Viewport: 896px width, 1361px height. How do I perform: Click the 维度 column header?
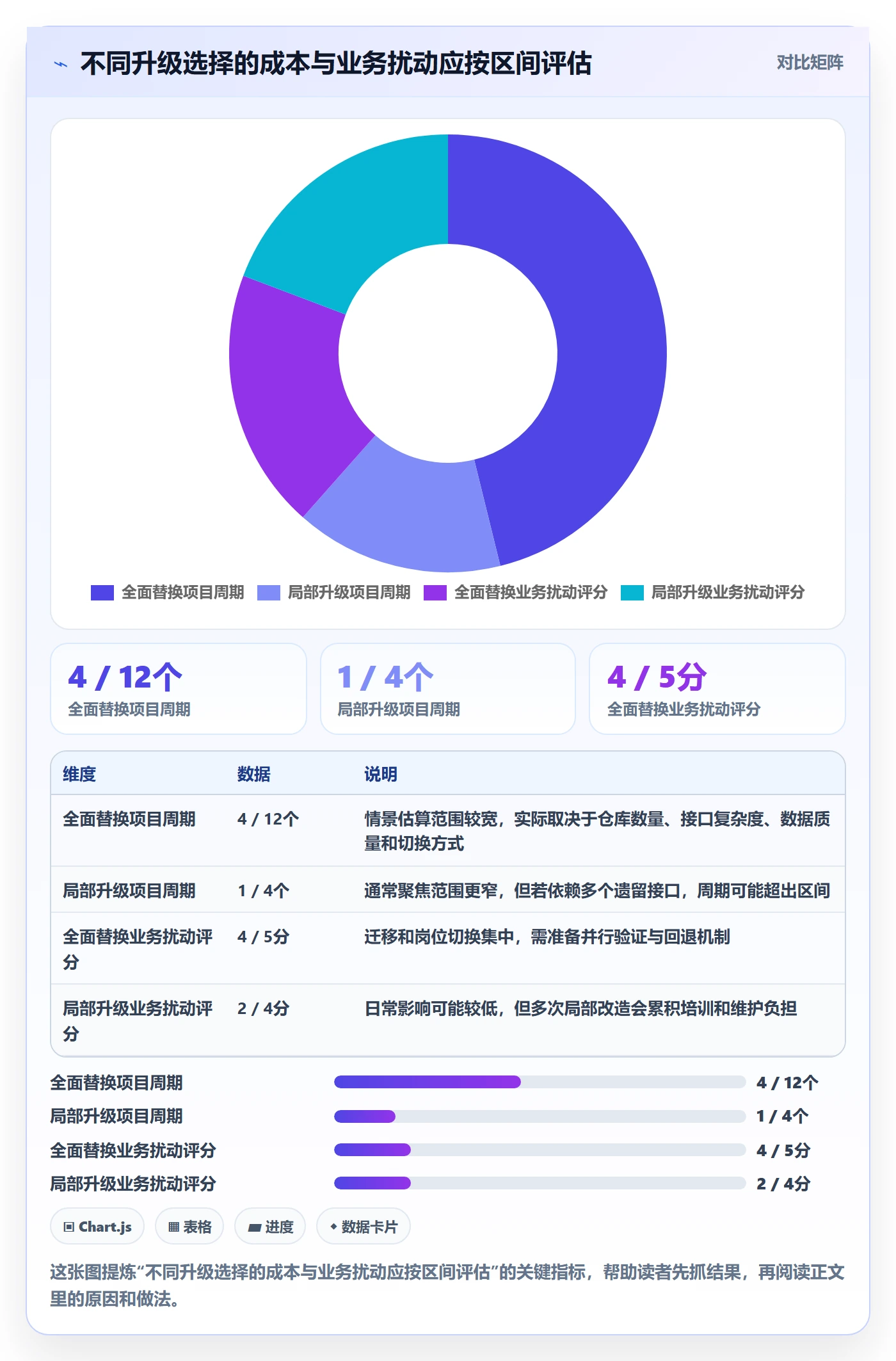click(x=79, y=774)
